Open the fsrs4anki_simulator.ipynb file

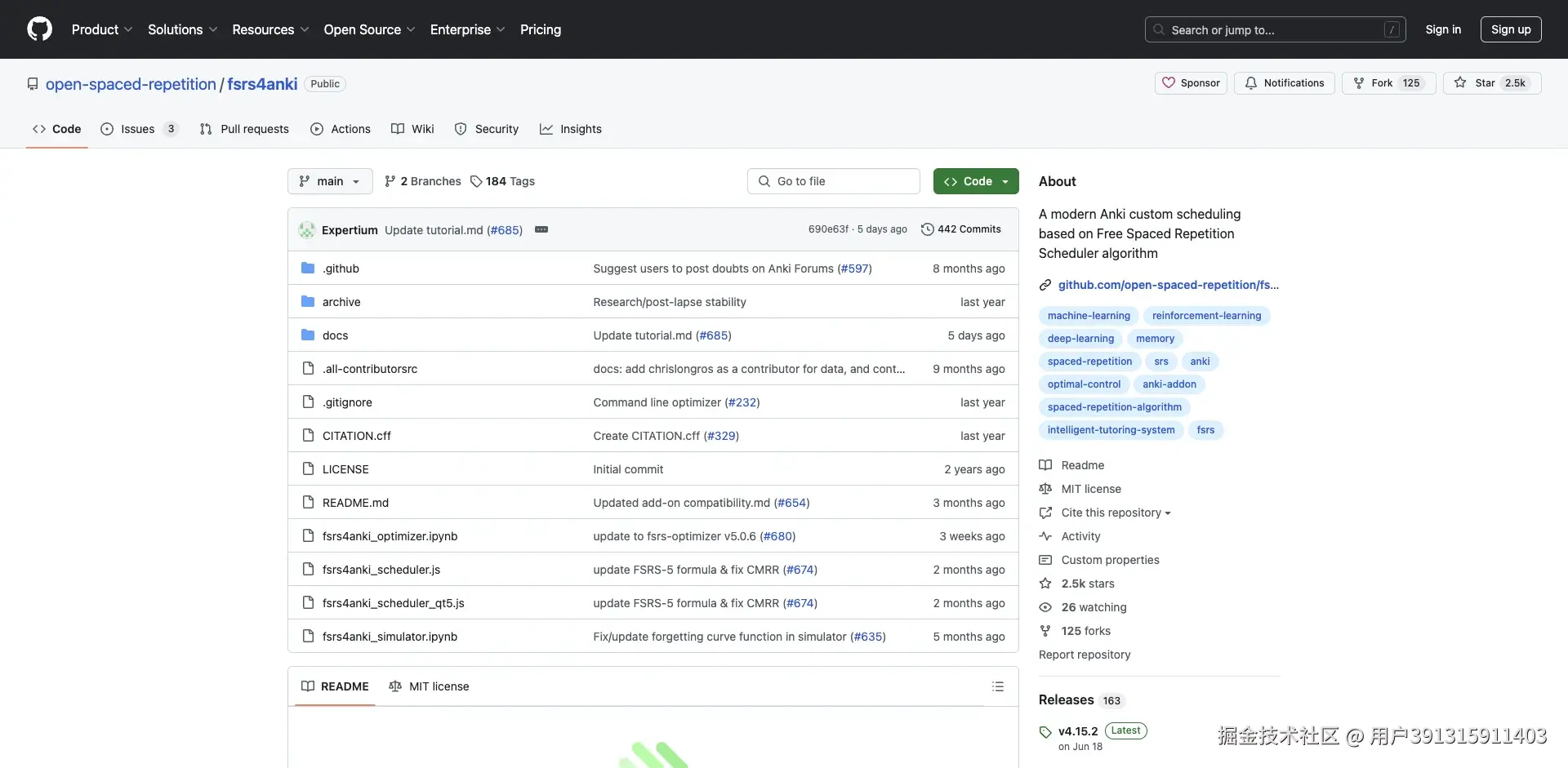point(390,637)
